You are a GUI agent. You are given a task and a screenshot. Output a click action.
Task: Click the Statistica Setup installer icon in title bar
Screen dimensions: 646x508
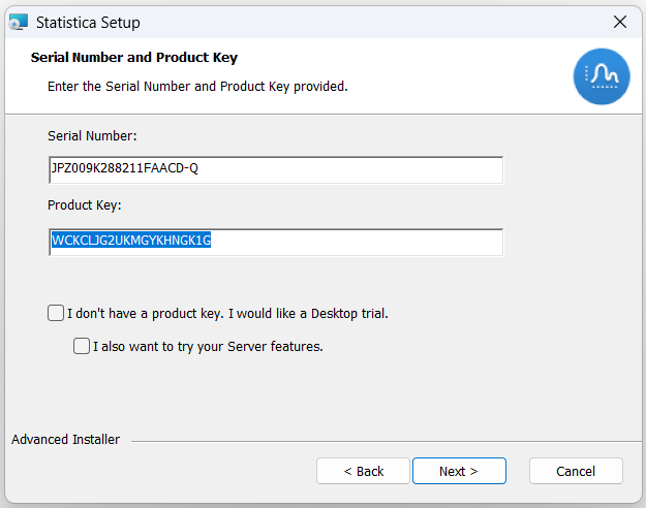pyautogui.click(x=19, y=22)
